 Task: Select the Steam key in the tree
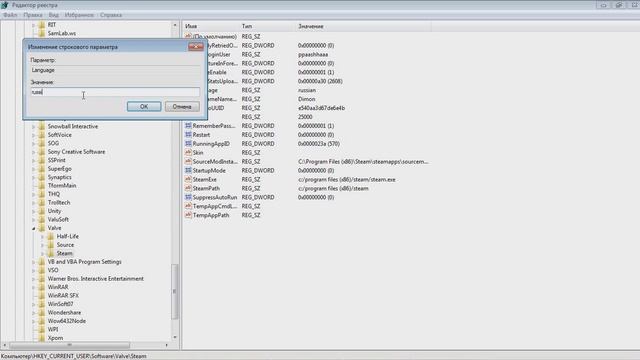[x=64, y=253]
